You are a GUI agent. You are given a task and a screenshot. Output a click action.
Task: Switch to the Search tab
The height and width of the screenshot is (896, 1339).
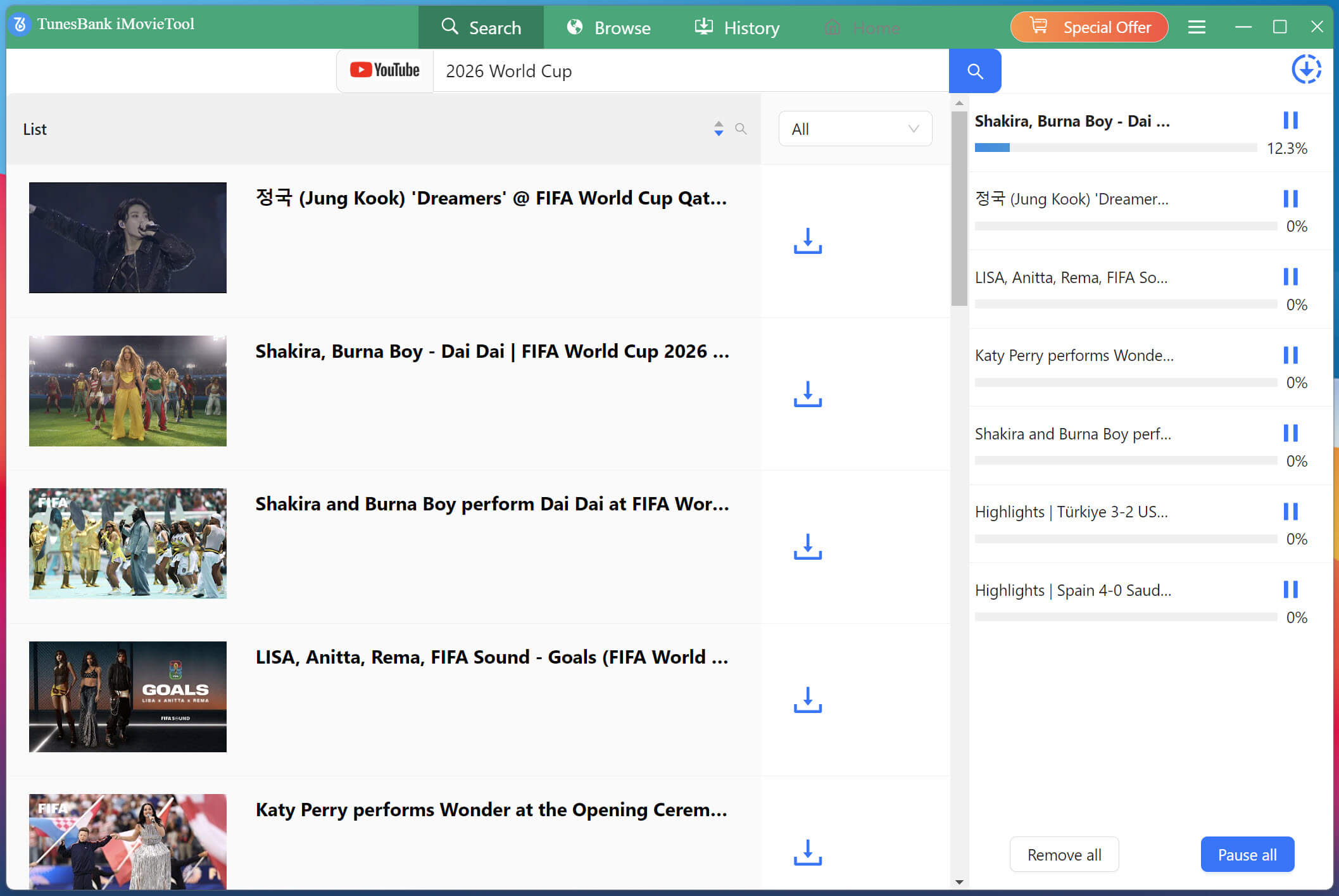point(481,27)
